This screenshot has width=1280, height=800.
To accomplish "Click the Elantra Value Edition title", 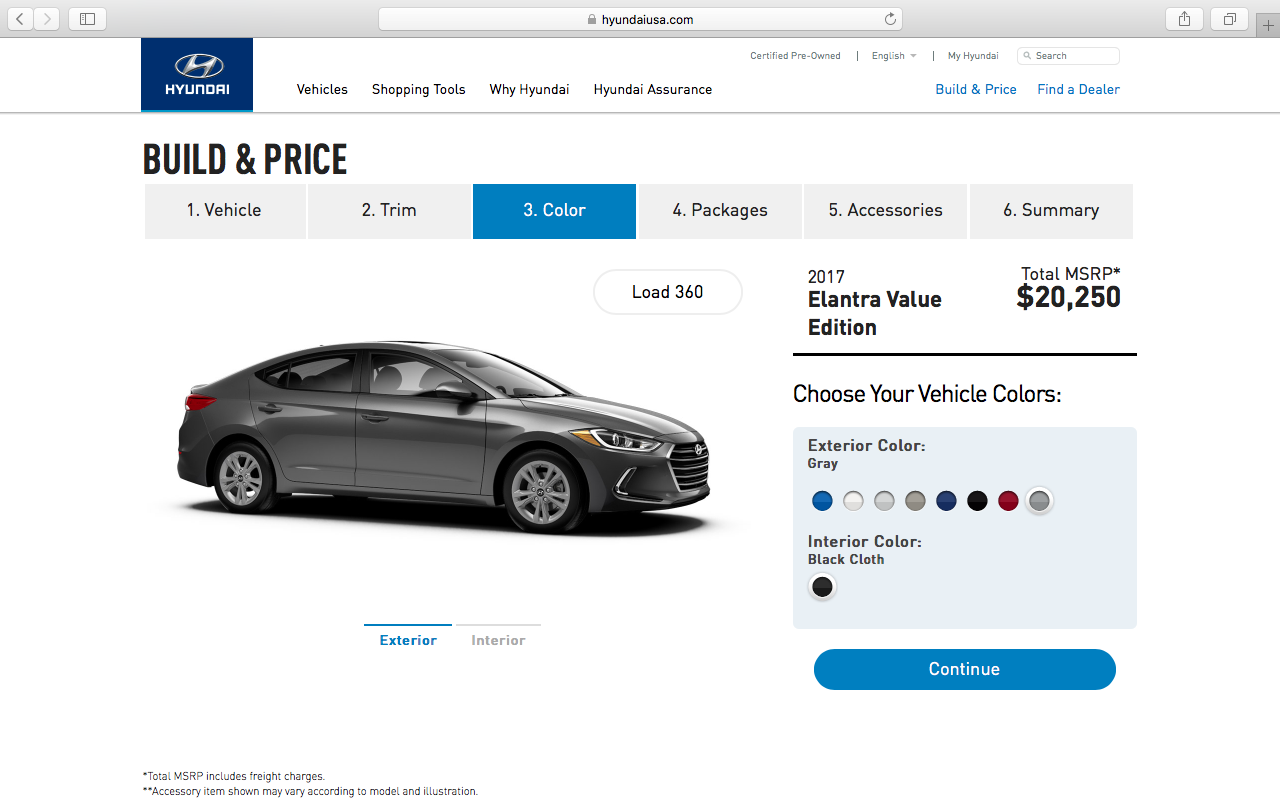I will coord(875,313).
